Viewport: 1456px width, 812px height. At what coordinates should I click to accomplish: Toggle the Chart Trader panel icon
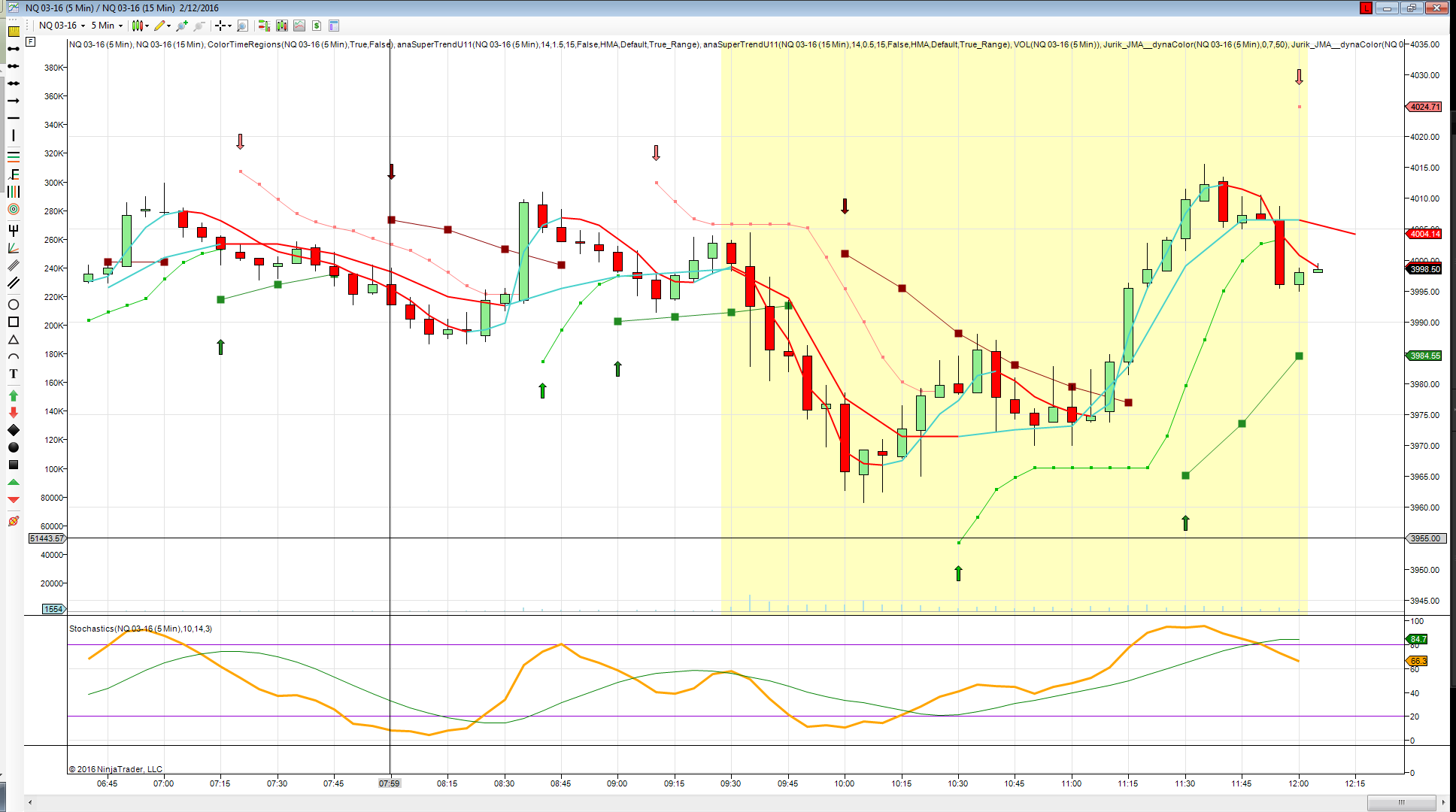click(x=264, y=26)
